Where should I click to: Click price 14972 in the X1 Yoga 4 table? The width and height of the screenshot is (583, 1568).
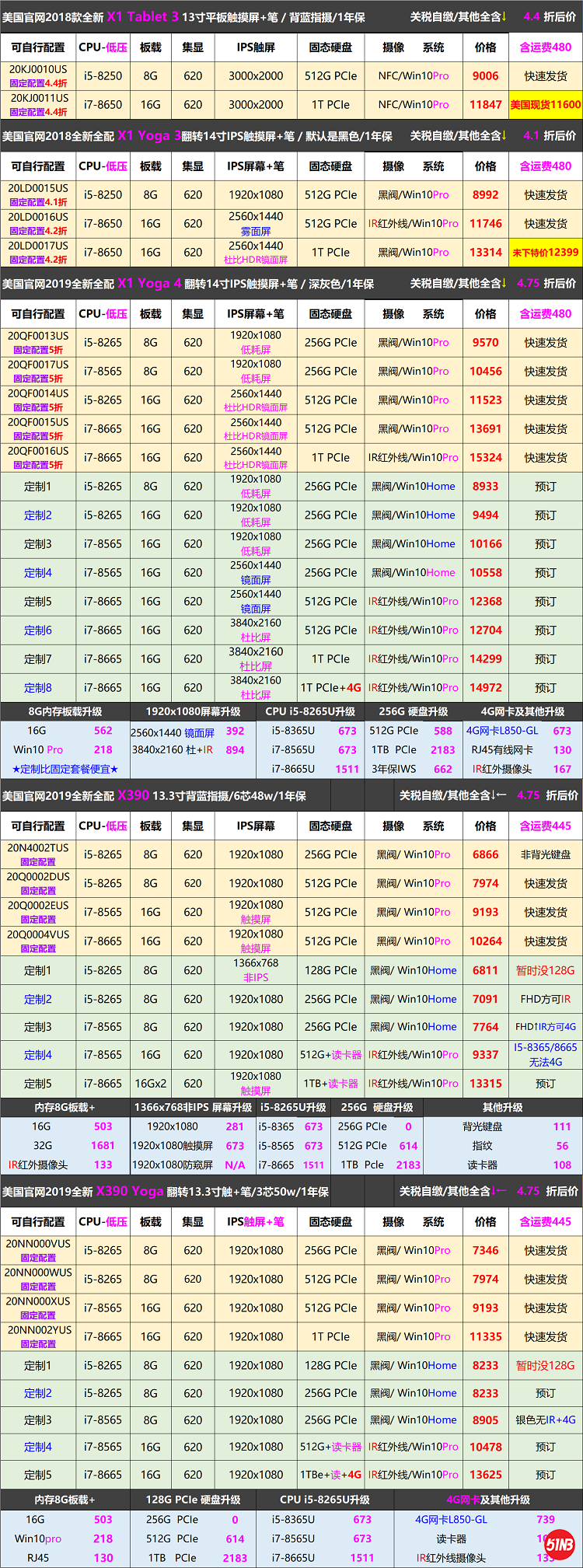click(486, 687)
